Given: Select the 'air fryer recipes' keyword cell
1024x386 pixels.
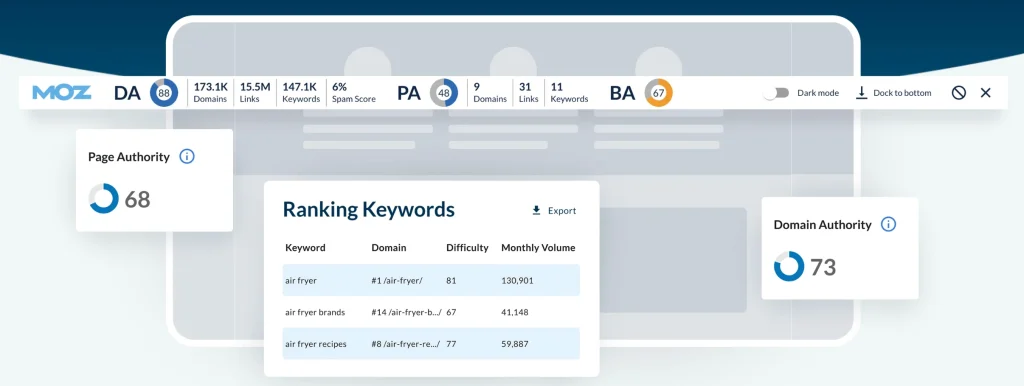Looking at the screenshot, I should point(315,344).
